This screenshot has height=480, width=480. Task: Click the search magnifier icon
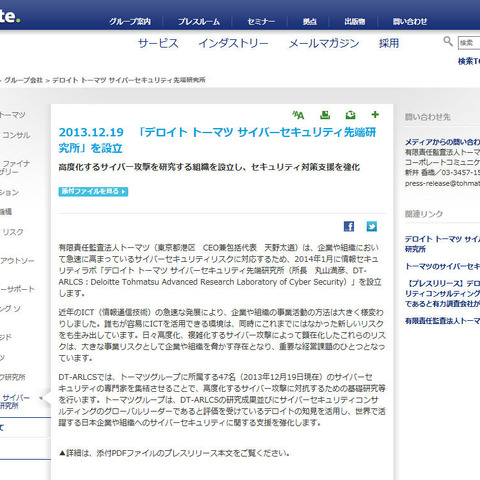pyautogui.click(x=448, y=41)
